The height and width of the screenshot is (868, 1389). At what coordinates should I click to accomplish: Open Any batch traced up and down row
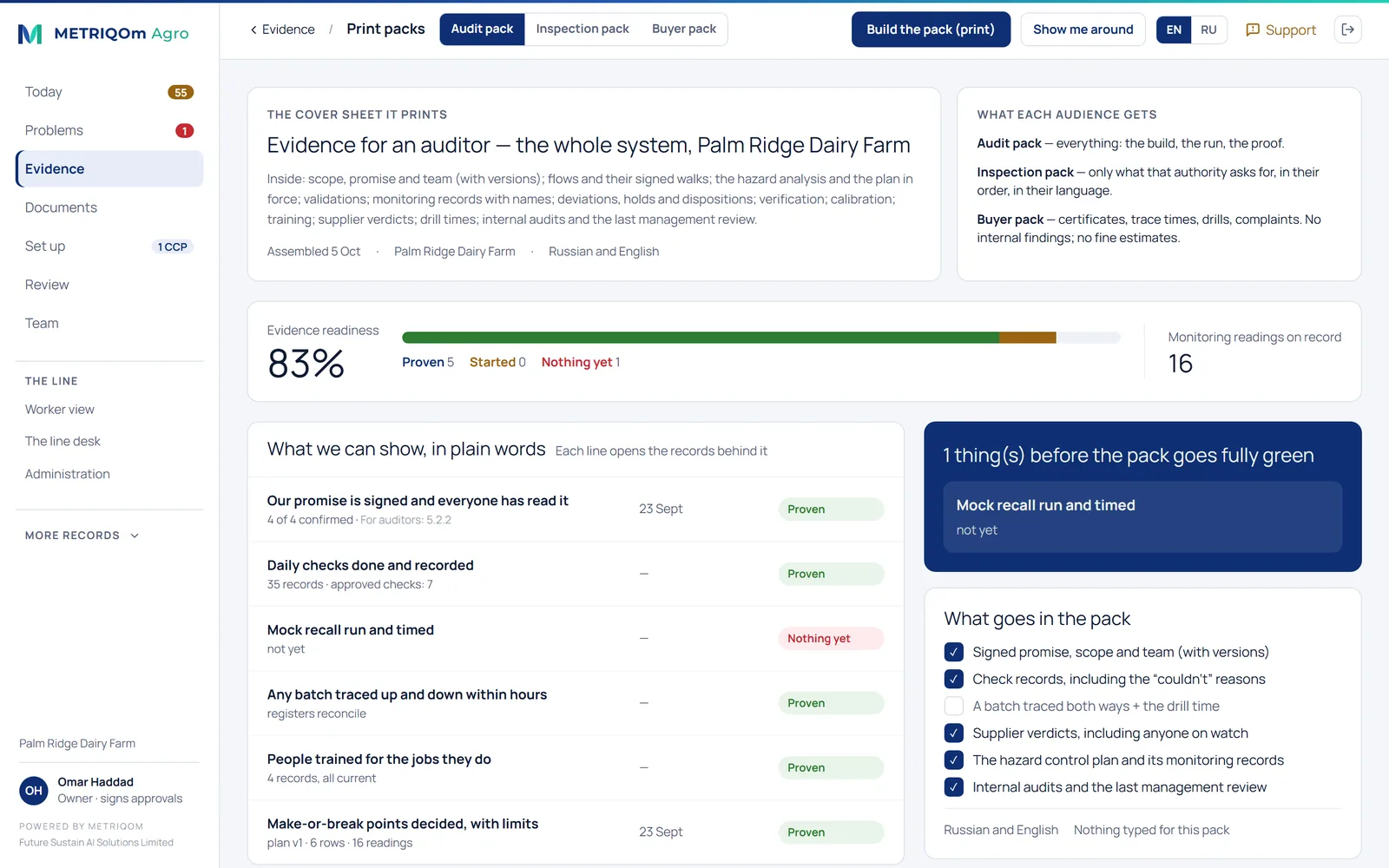click(x=576, y=703)
